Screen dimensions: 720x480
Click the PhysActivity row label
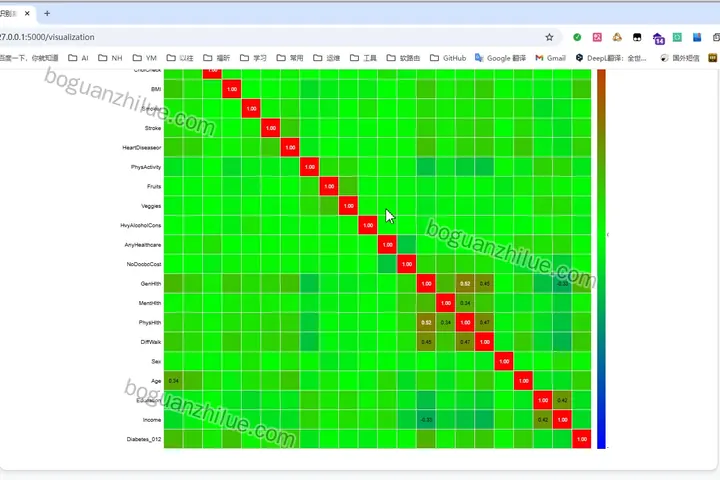[146, 167]
